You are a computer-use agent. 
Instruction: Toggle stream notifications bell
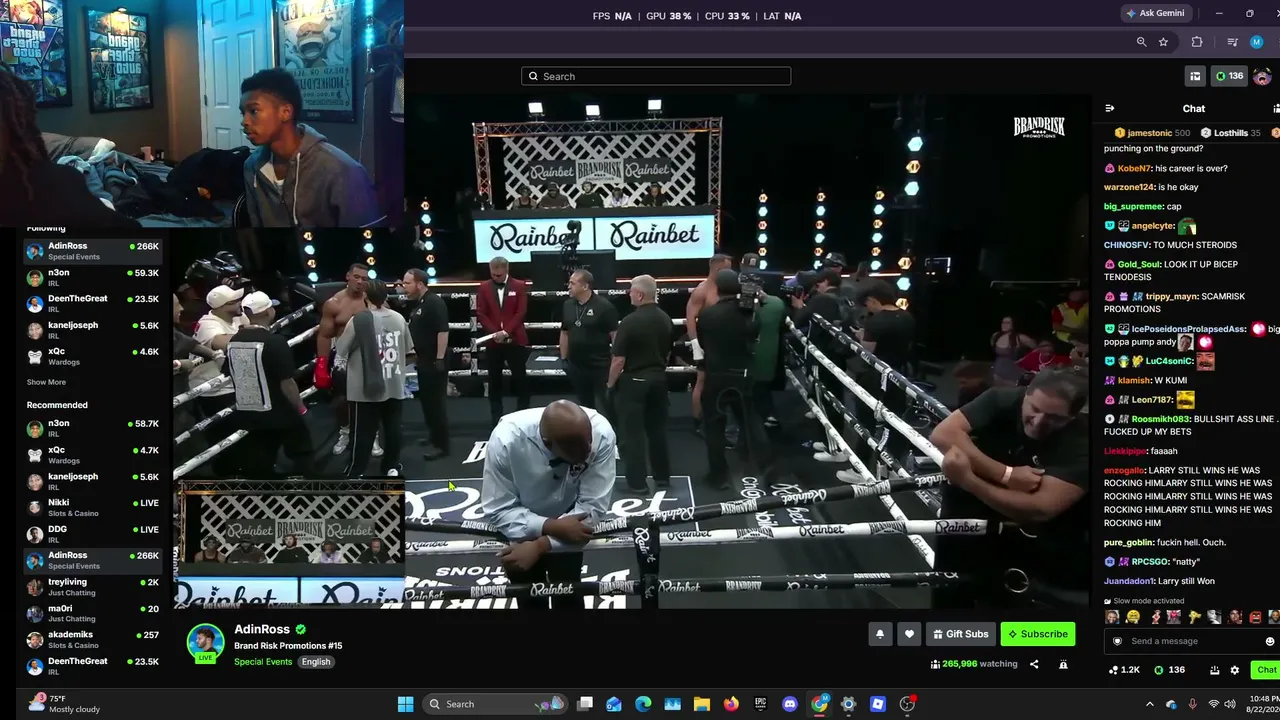click(880, 634)
